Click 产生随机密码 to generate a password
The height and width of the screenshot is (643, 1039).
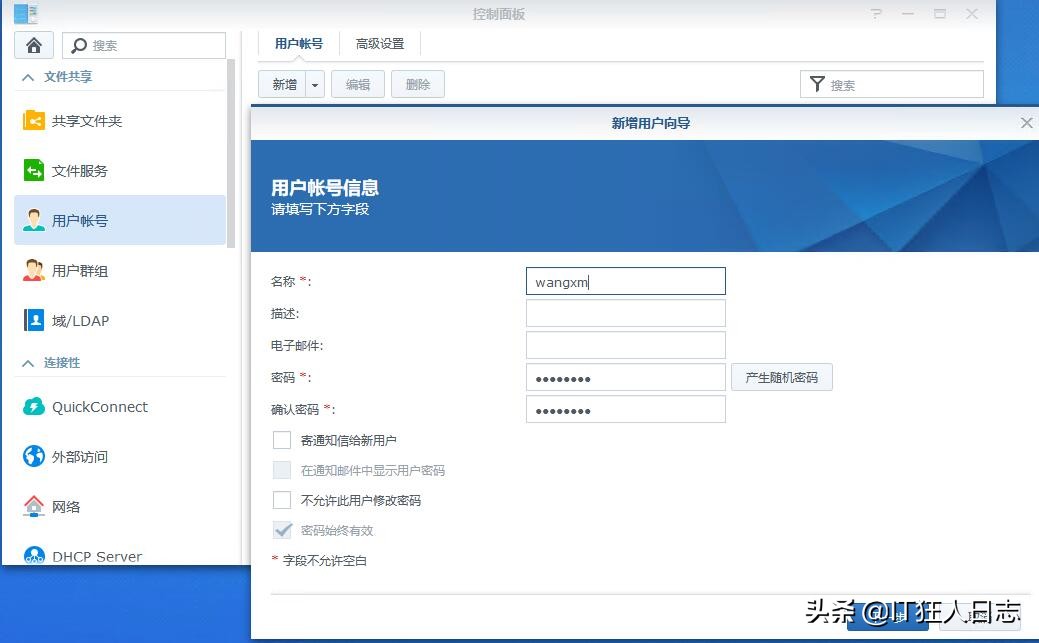tap(782, 377)
